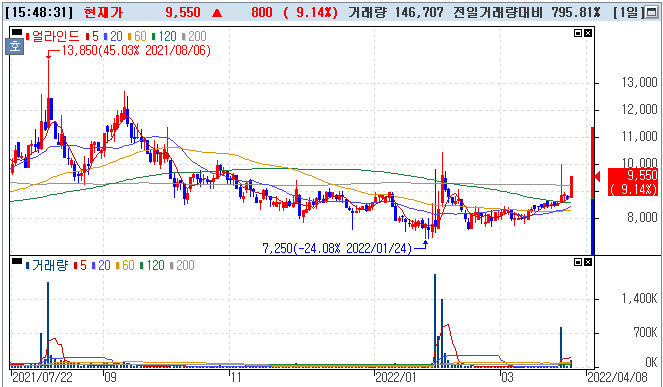The width and height of the screenshot is (663, 387).
Task: Maximize the 거래량 volume panel
Action: pos(578,262)
